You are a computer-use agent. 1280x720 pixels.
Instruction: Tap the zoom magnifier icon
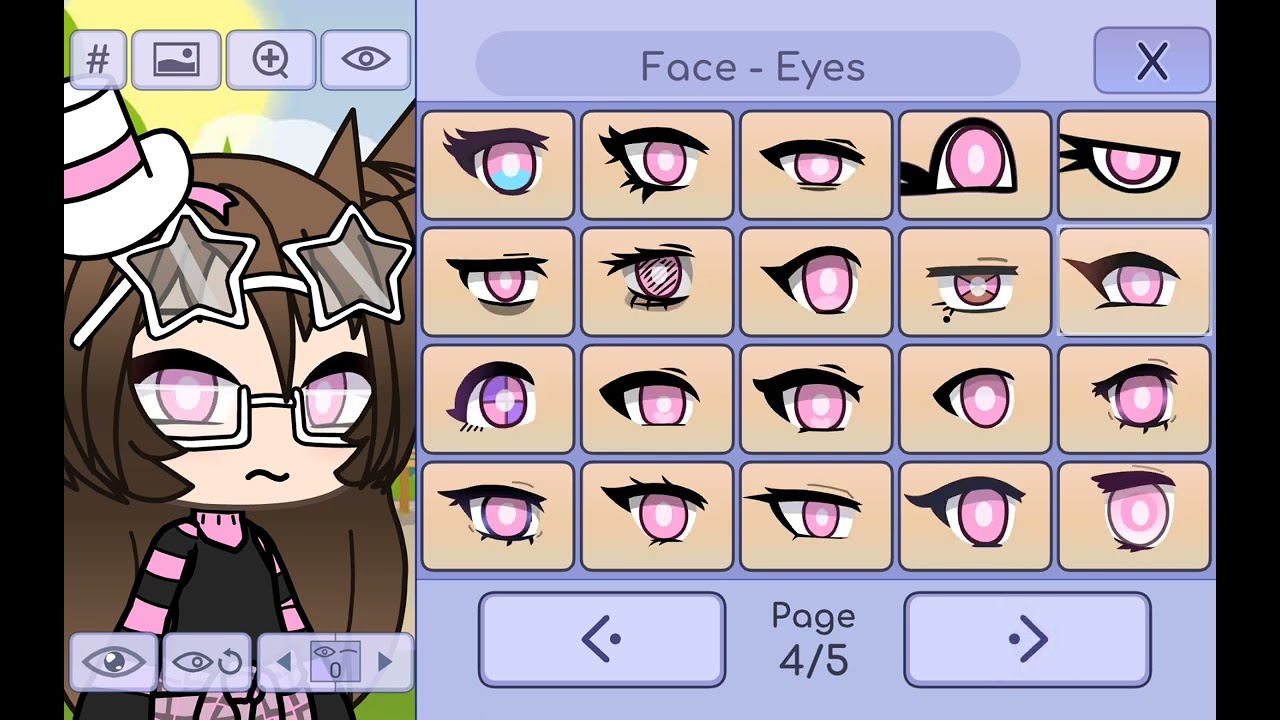pos(271,60)
